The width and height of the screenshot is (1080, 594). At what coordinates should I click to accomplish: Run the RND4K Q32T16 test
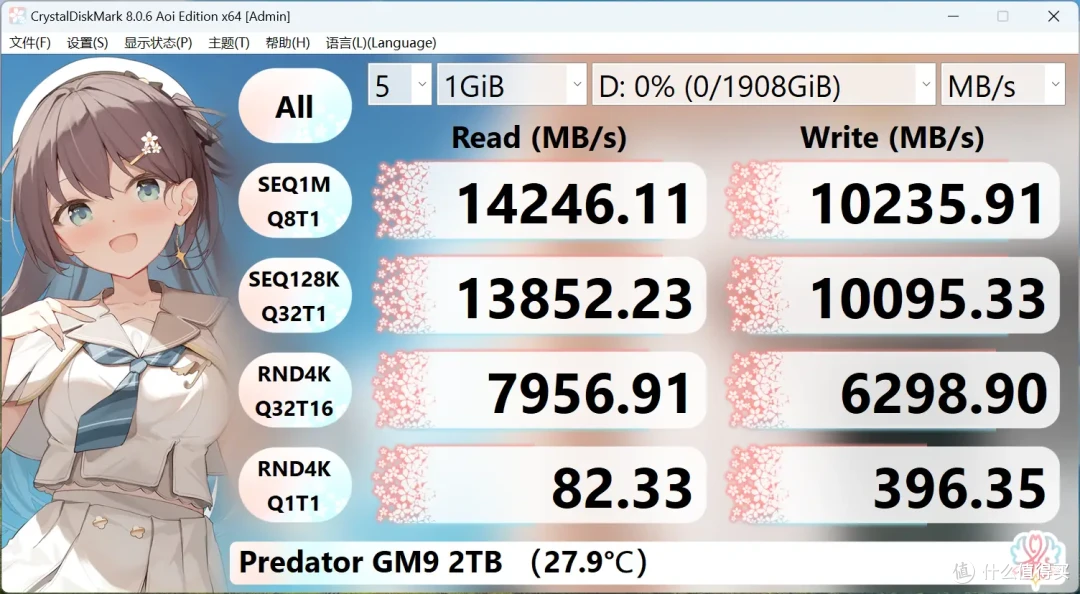pos(295,391)
